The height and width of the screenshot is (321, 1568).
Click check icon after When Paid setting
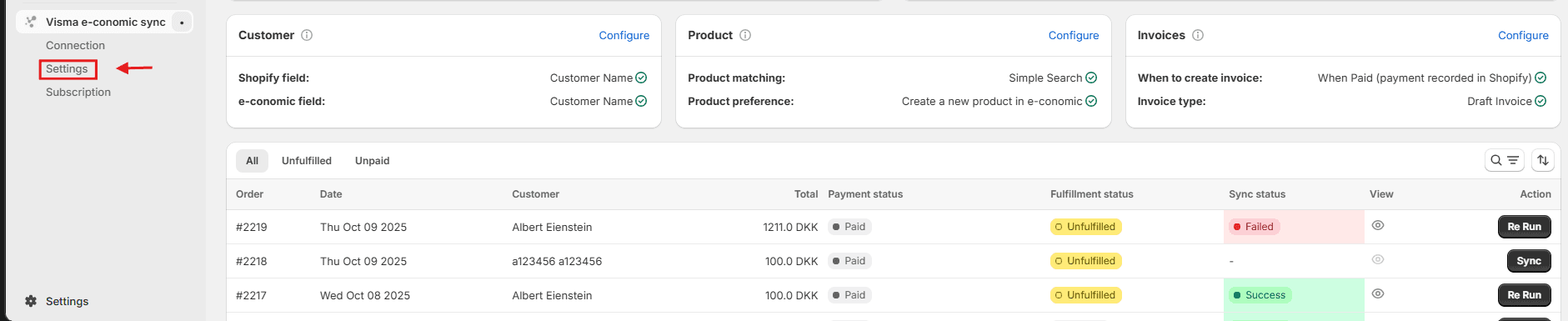1540,78
